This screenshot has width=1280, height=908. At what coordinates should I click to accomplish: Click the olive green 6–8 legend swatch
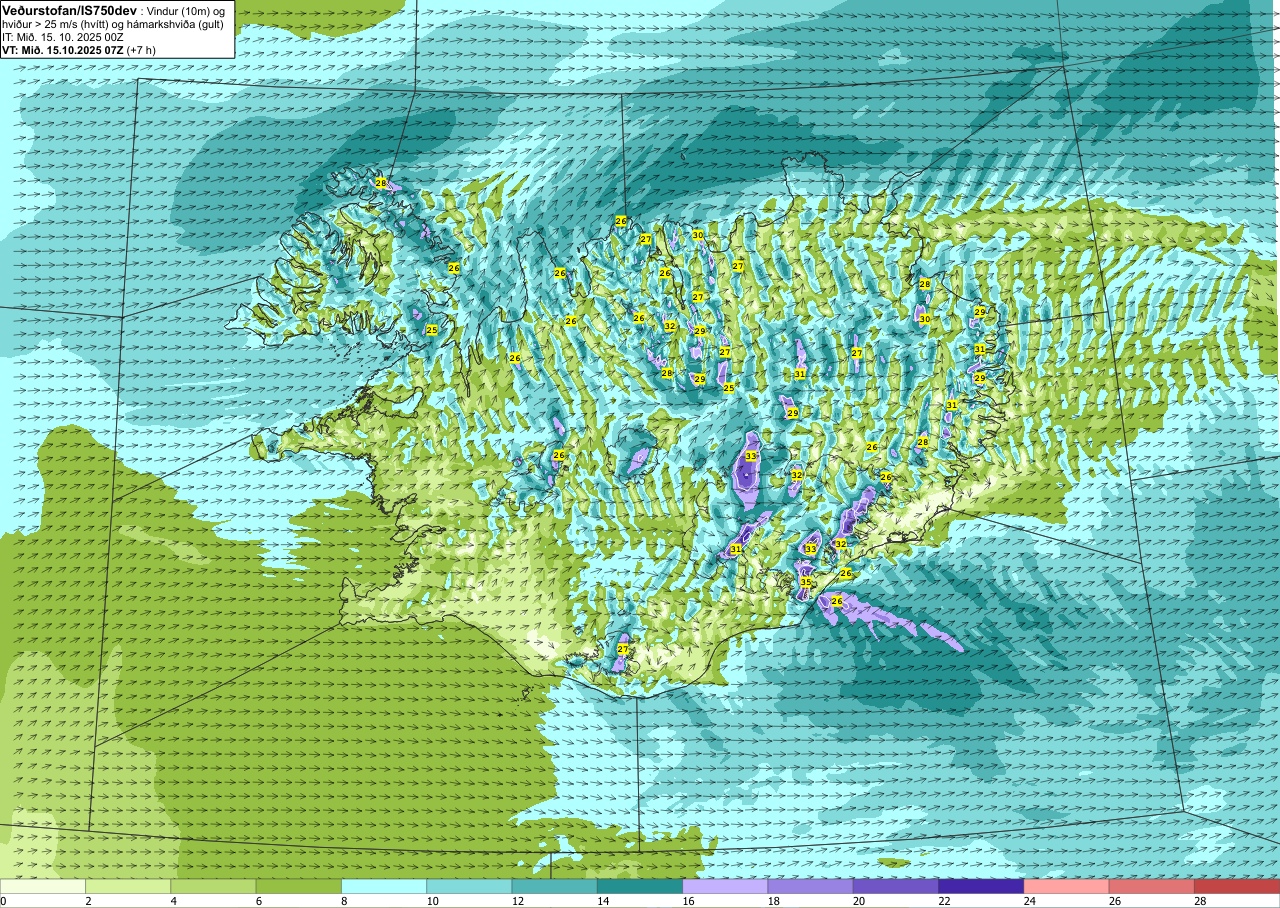[298, 886]
